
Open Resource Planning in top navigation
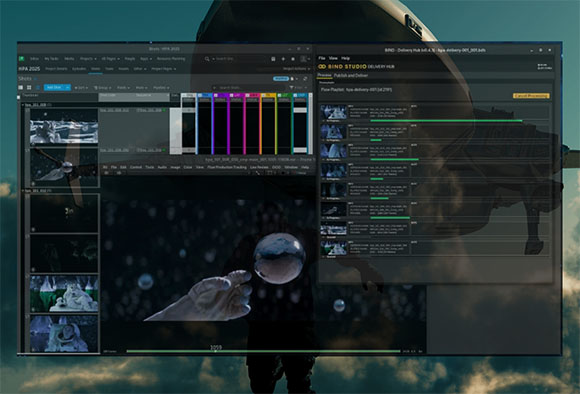[x=171, y=59]
